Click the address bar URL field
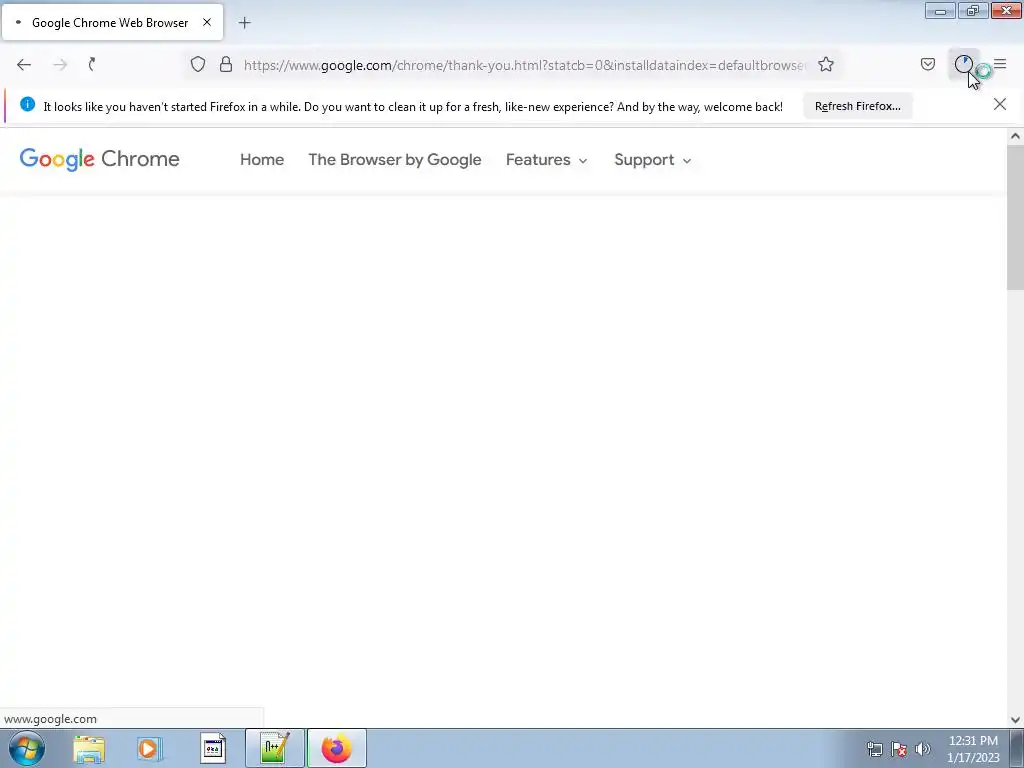Screen dimensions: 1024x768 [525, 65]
